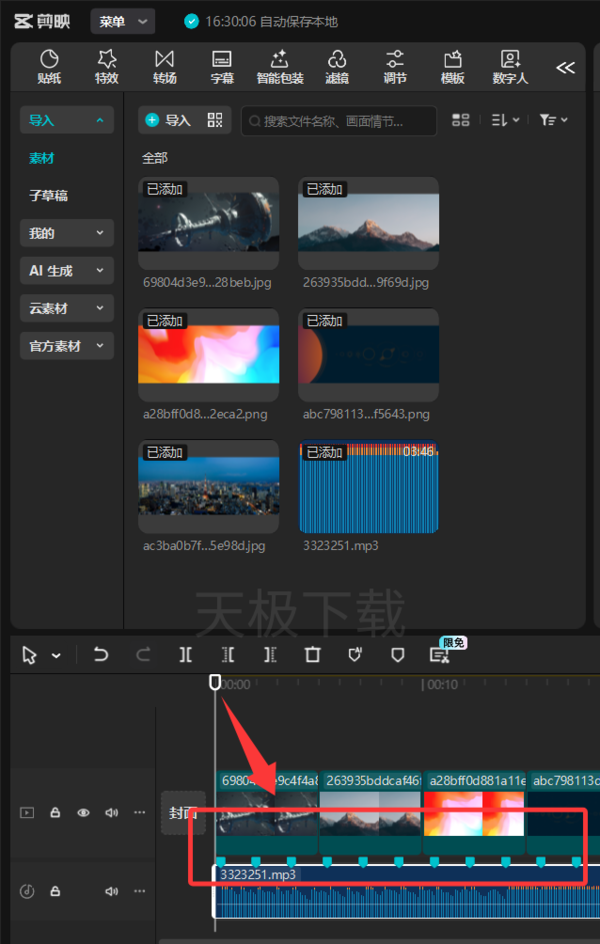Switch media view layout icon
600x944 pixels.
(460, 120)
